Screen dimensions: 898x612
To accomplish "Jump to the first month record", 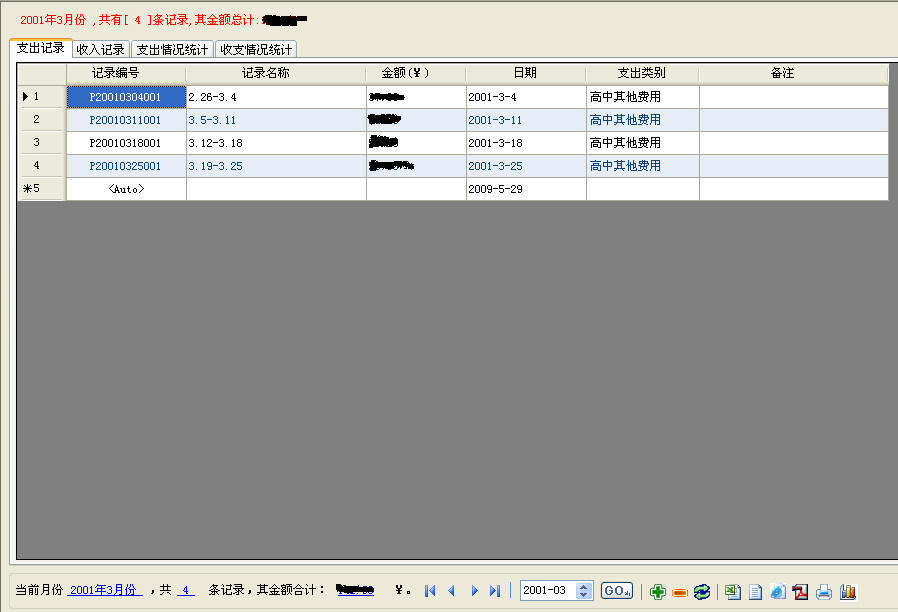I will click(x=430, y=590).
